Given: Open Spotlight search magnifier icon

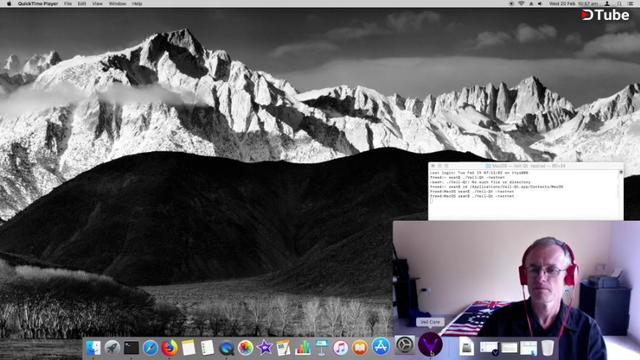Looking at the screenshot, I should point(619,4).
